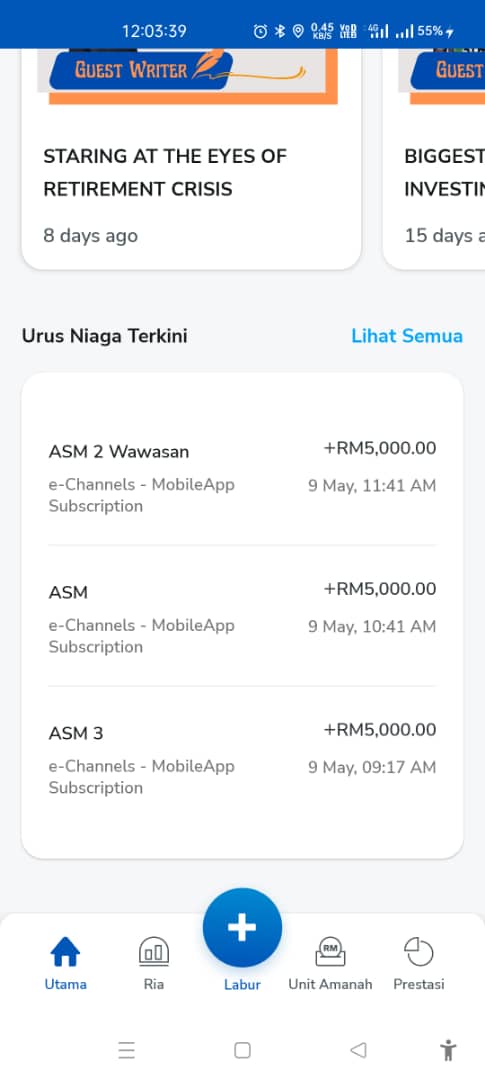
Task: Tap the Android home square button
Action: tap(242, 1050)
